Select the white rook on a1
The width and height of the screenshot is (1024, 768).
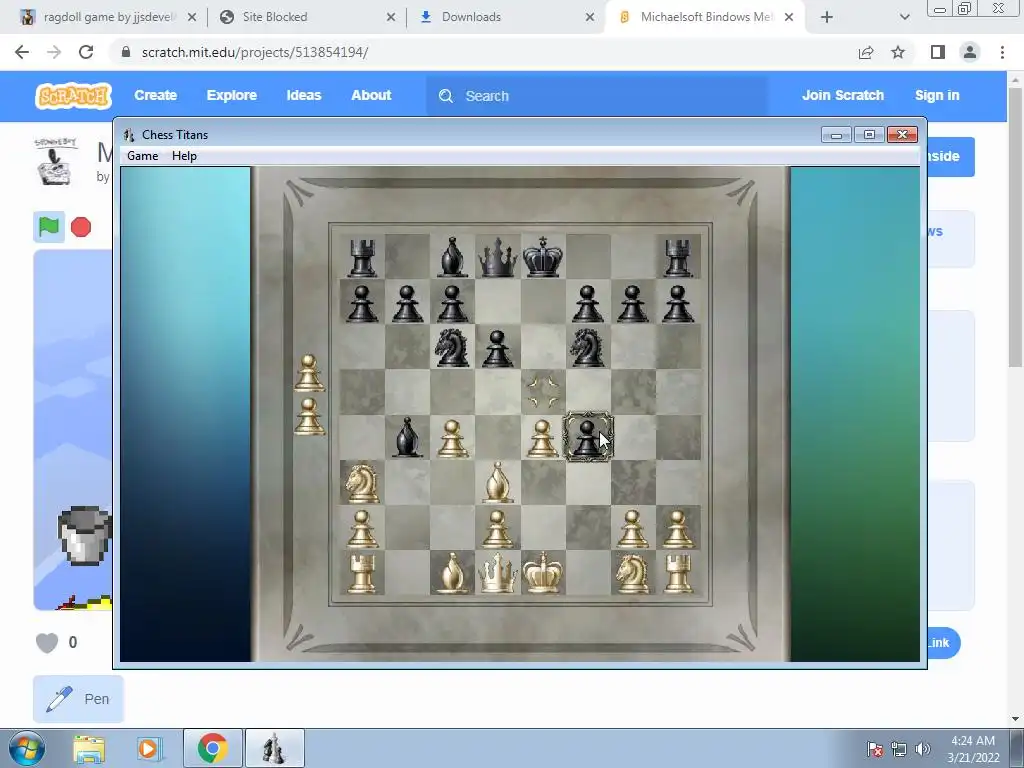point(362,573)
